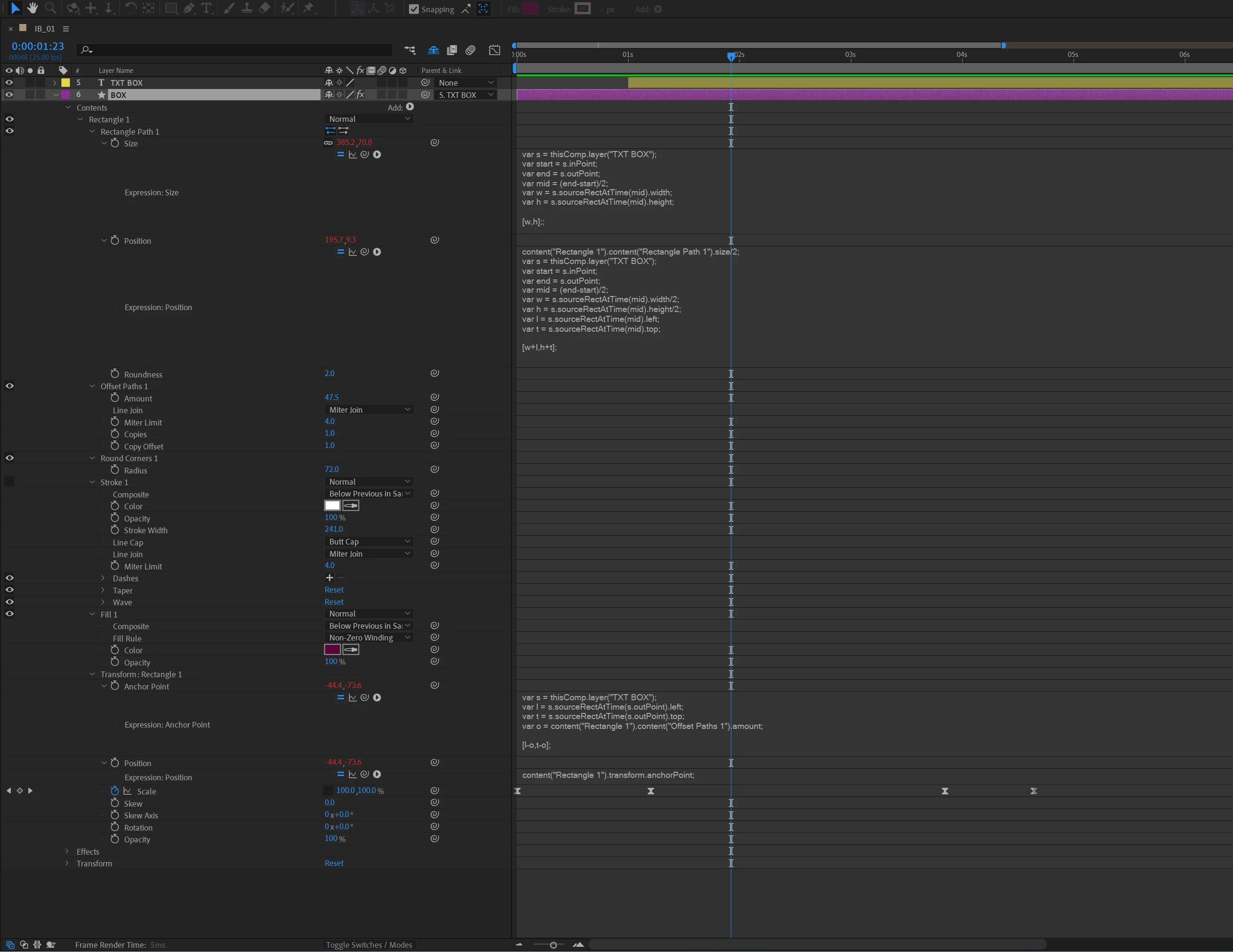The width and height of the screenshot is (1233, 952).
Task: Click the layer search field
Action: tap(237, 50)
